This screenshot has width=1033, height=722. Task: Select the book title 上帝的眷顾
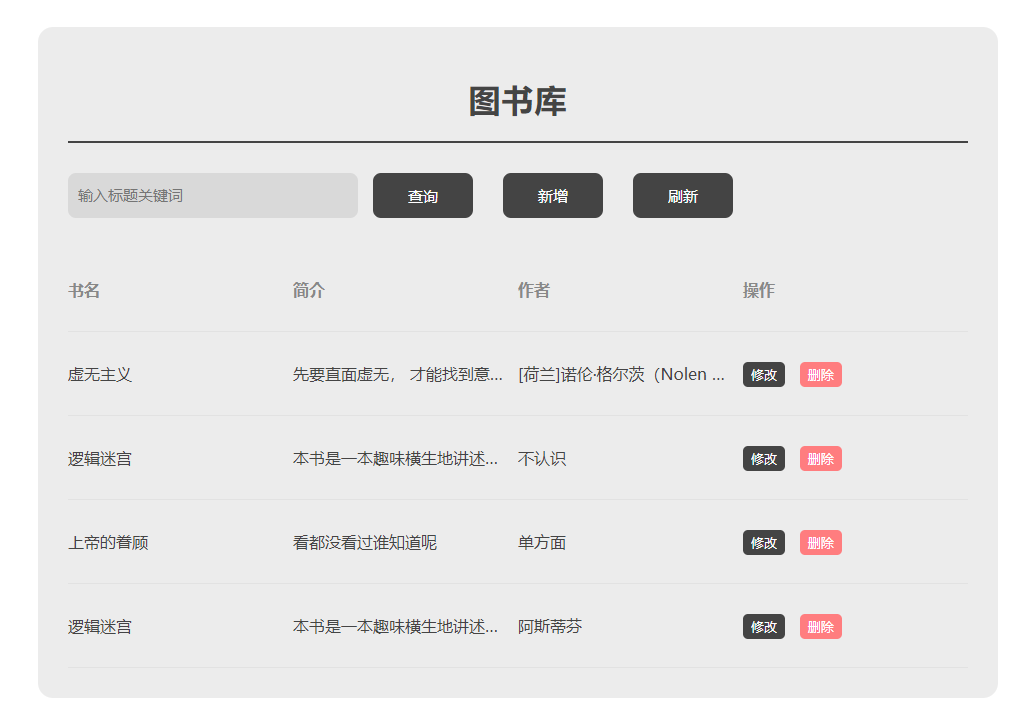(108, 543)
